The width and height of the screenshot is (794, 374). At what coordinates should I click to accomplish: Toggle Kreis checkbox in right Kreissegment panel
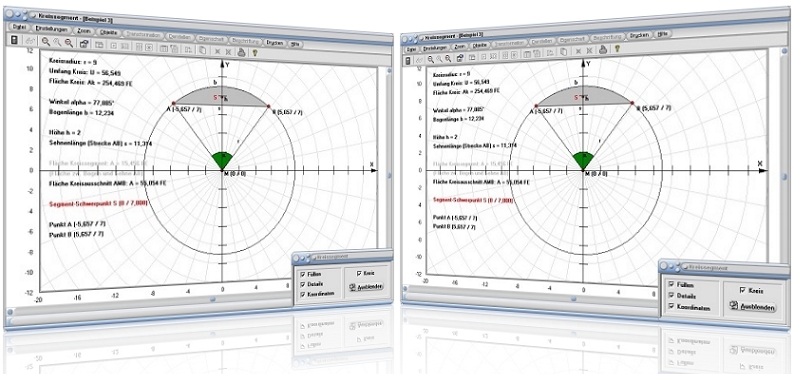pyautogui.click(x=742, y=290)
